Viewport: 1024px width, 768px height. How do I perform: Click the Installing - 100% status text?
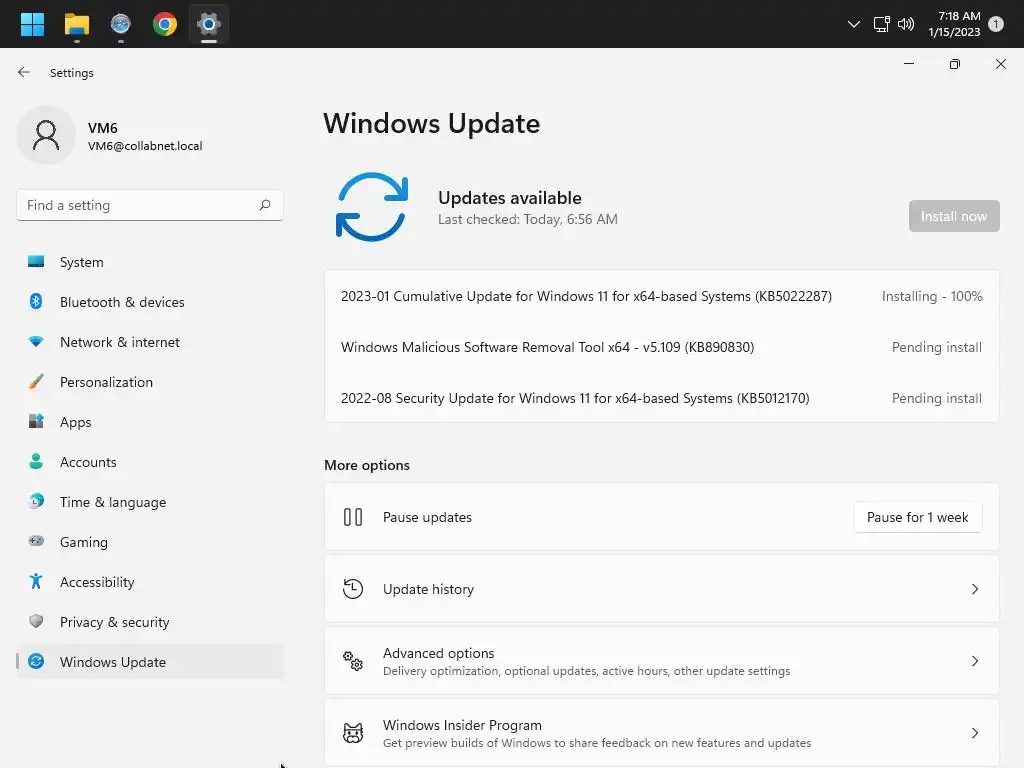tap(932, 296)
